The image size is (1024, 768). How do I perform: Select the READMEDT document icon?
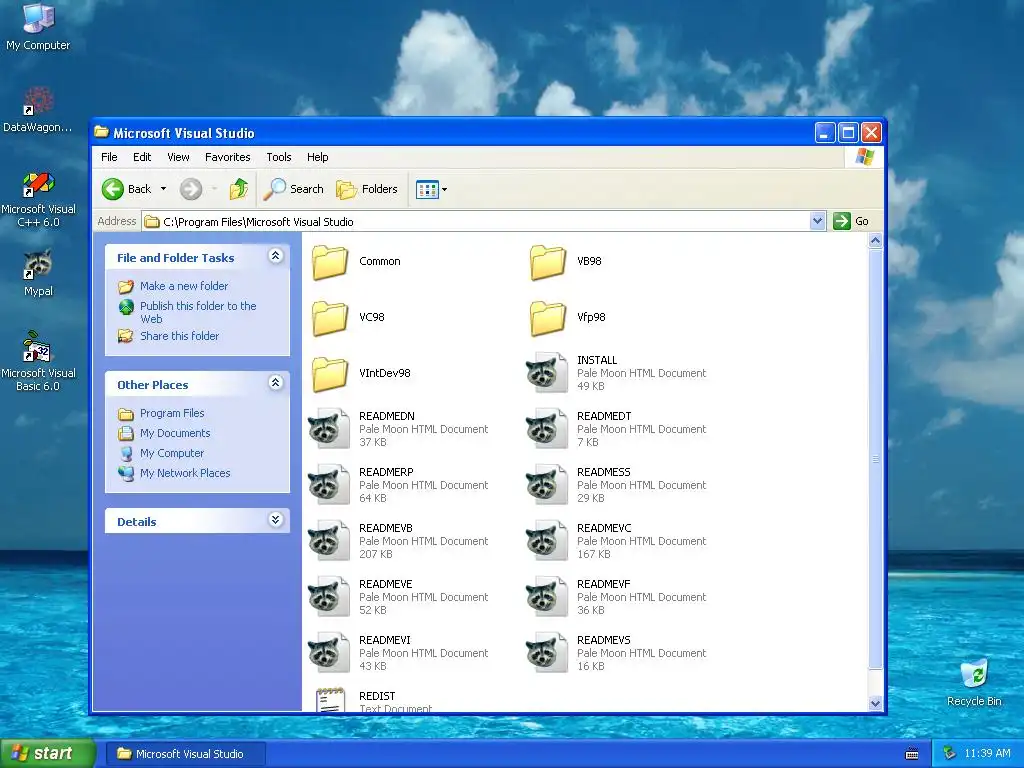point(547,429)
